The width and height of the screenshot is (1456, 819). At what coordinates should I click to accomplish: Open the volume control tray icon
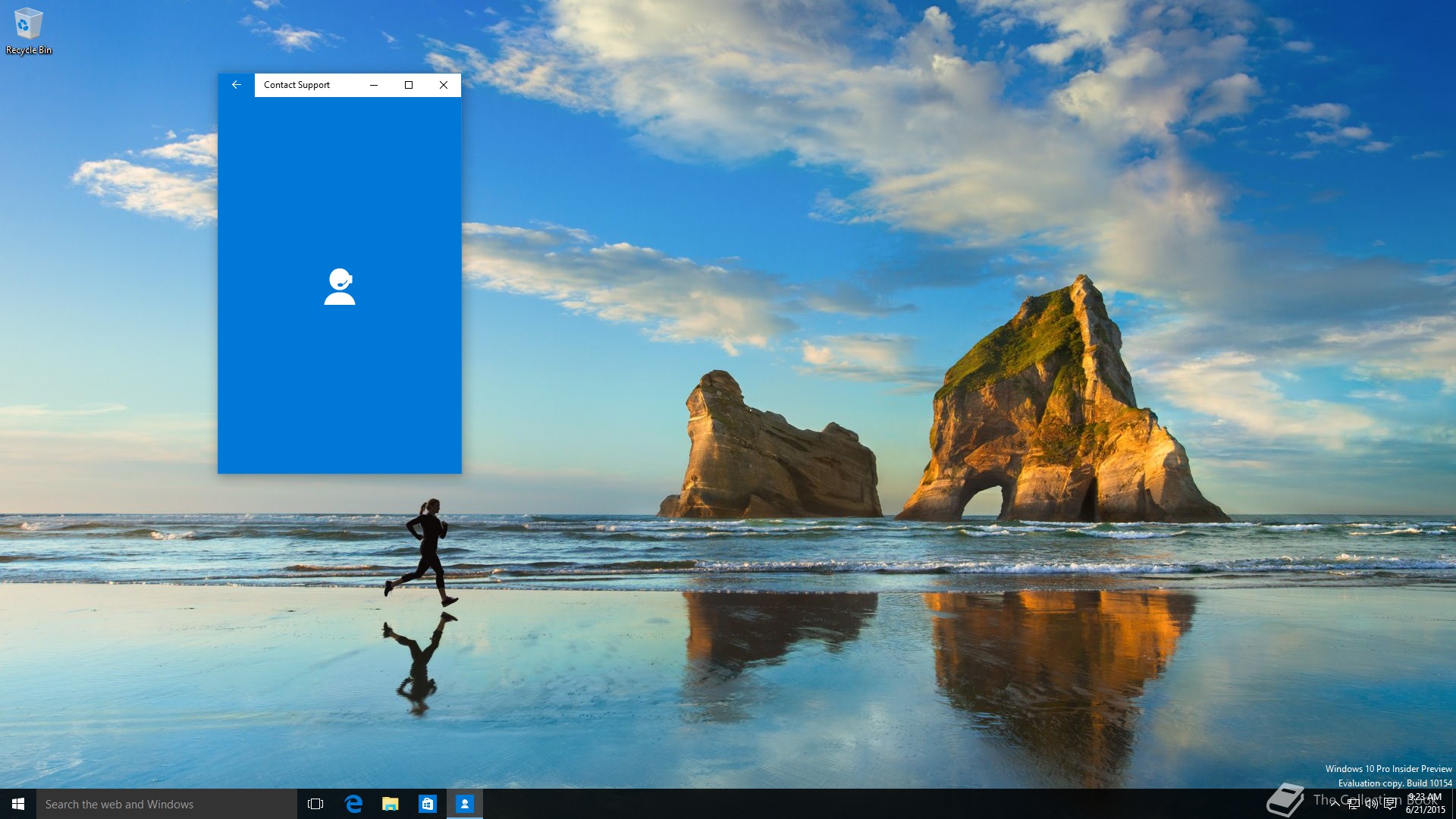tap(1371, 804)
